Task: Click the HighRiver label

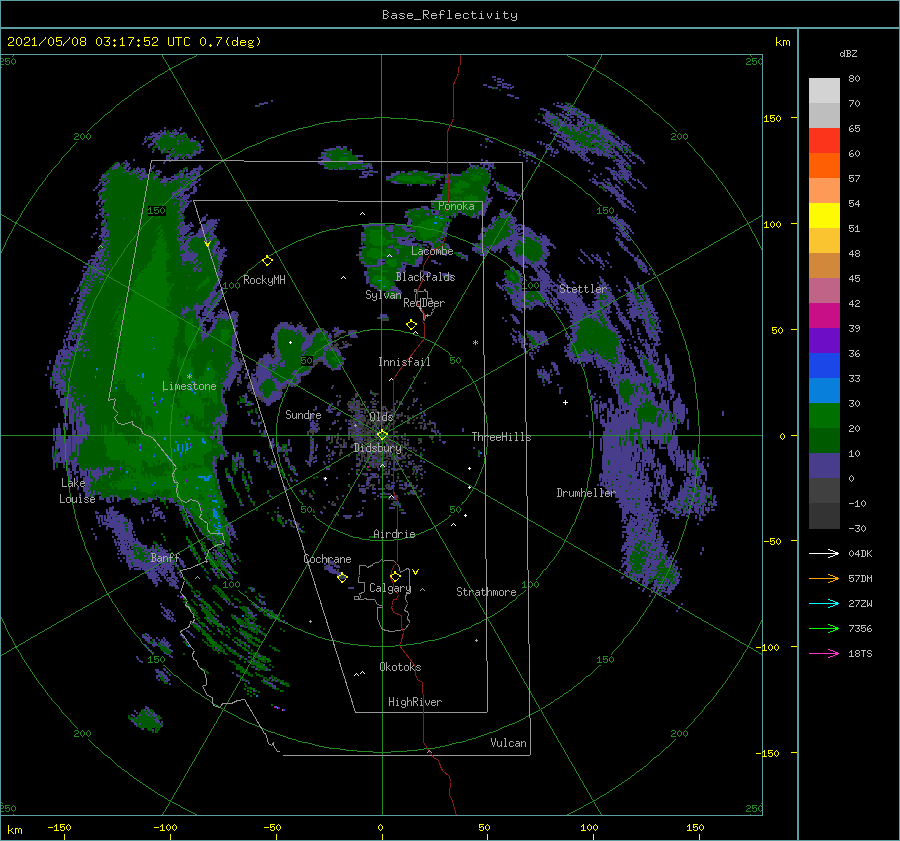Action: 415,702
